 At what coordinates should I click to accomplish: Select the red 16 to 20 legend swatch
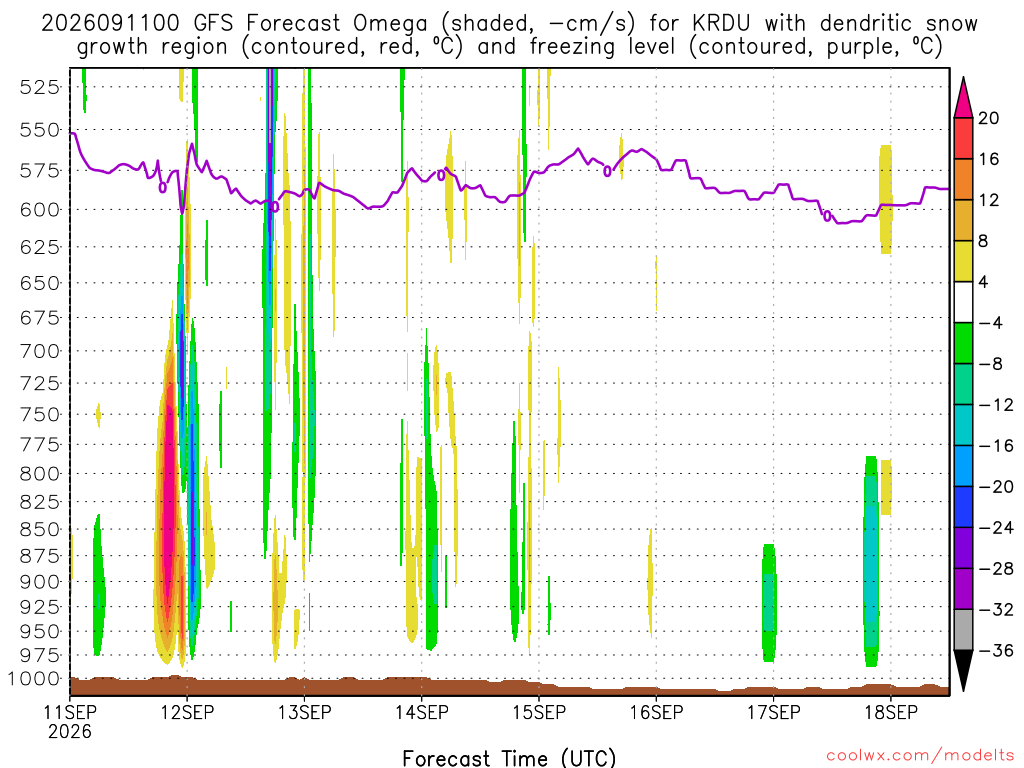coord(963,138)
